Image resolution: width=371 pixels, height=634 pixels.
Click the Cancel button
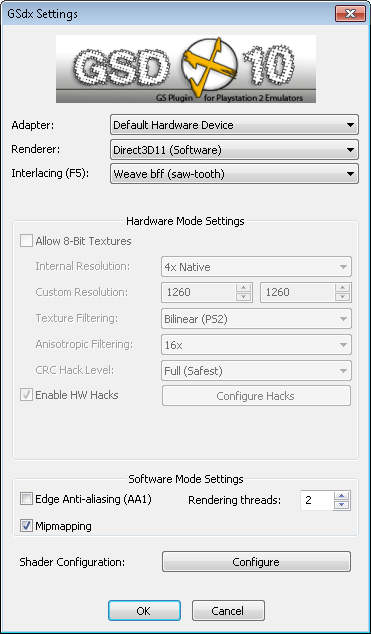click(228, 611)
